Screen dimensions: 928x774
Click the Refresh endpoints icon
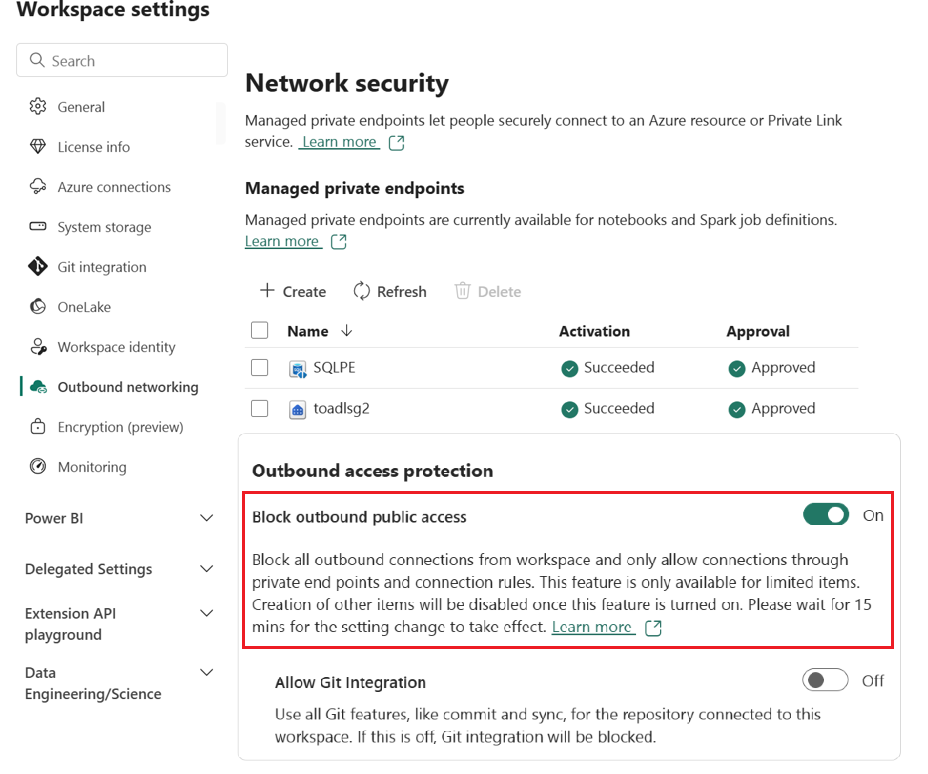(x=362, y=291)
